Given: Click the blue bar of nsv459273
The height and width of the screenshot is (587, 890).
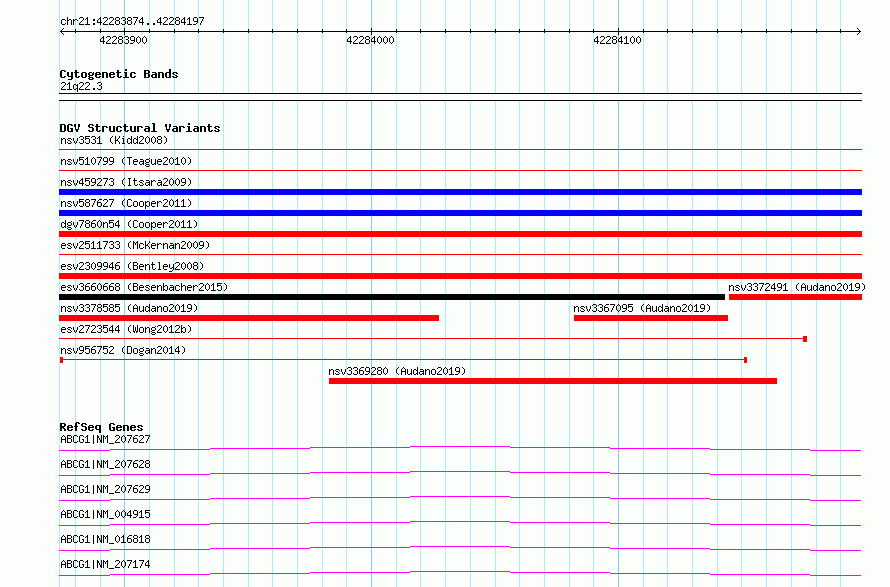Looking at the screenshot, I should 460,192.
